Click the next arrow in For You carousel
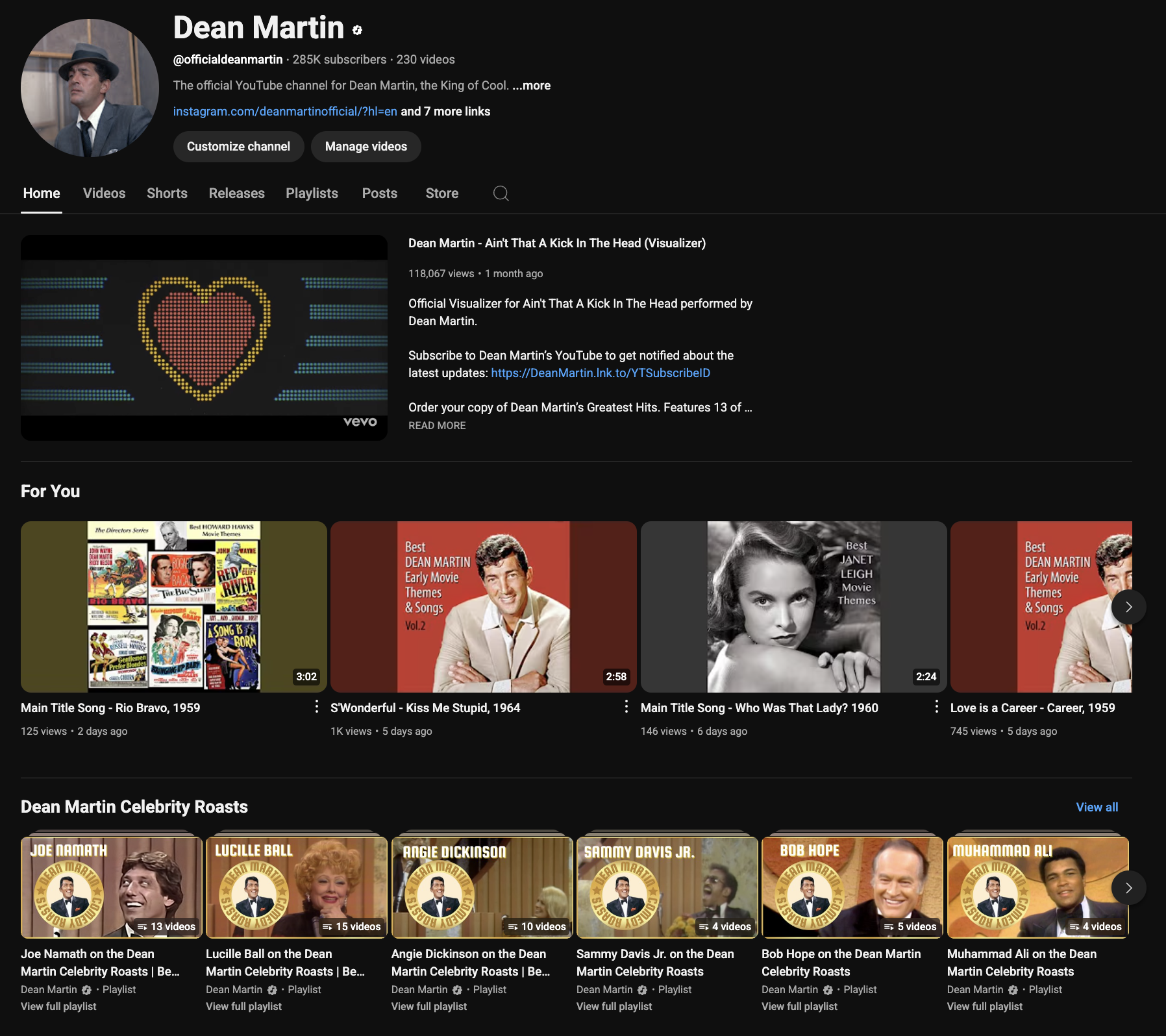The width and height of the screenshot is (1166, 1036). (1128, 607)
